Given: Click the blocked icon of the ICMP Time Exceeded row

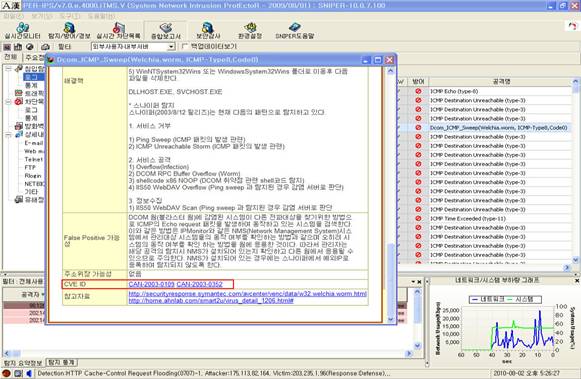Looking at the screenshot, I should tap(418, 219).
